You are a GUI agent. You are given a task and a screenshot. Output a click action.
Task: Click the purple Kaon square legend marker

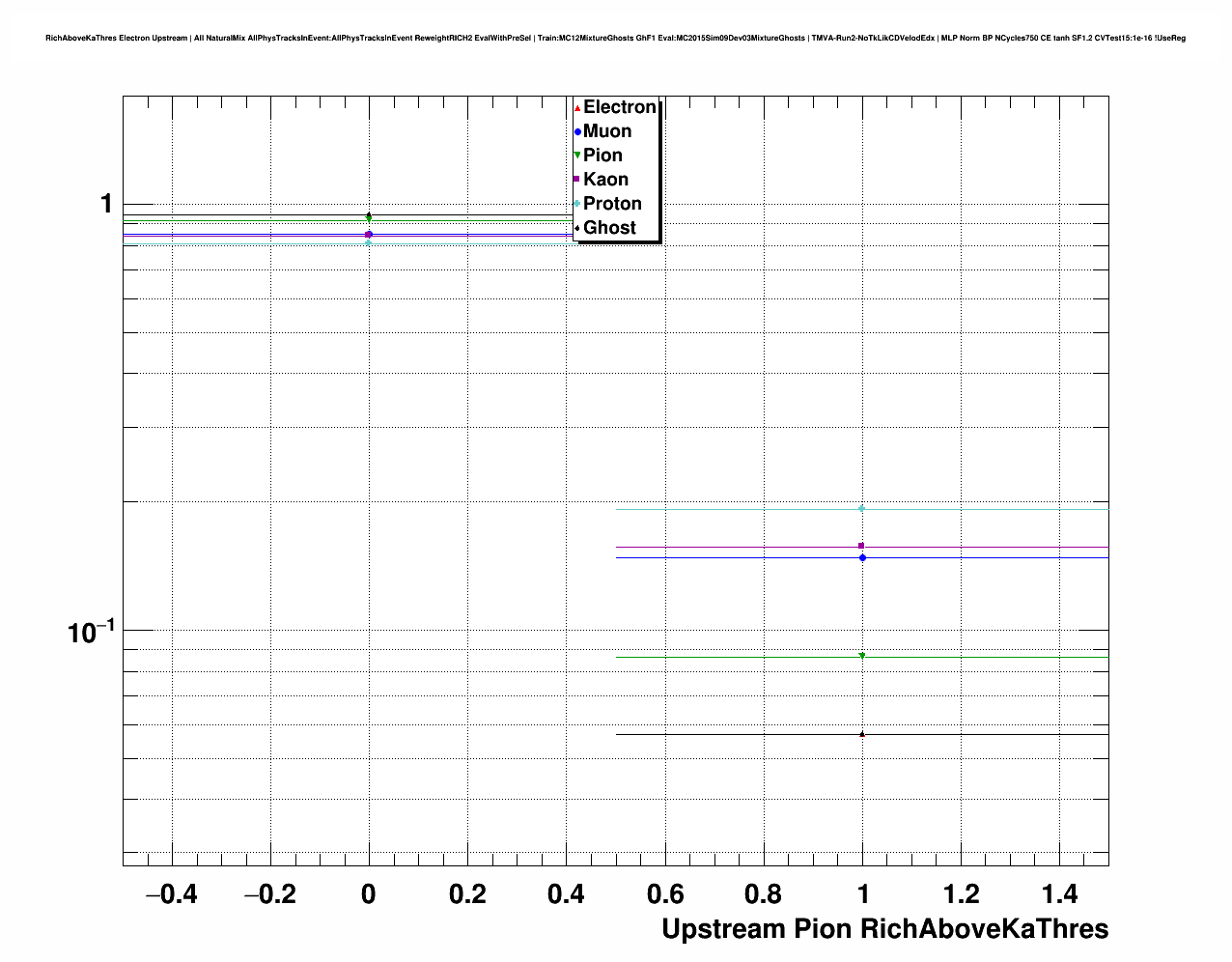[x=577, y=180]
